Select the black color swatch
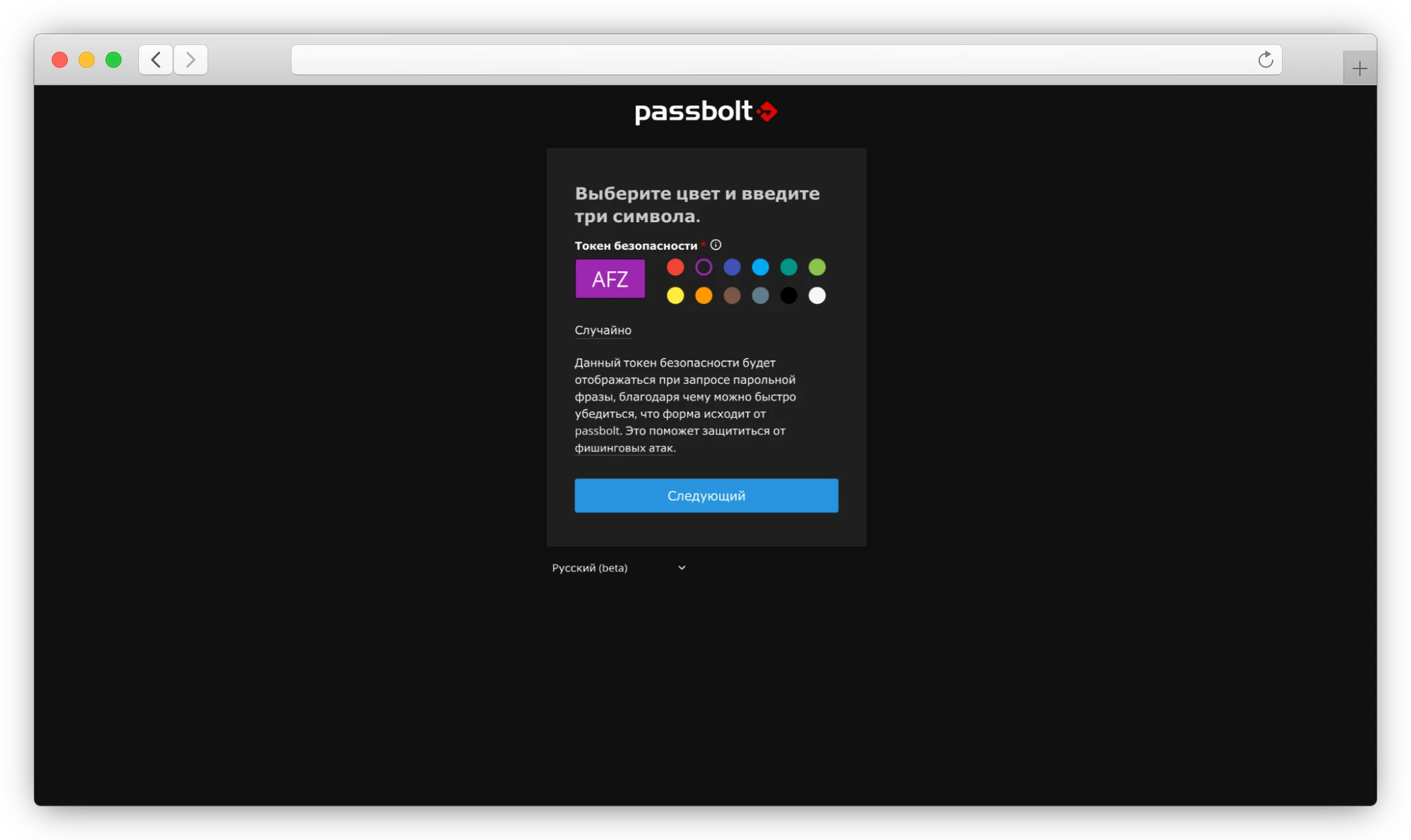Screen dimensions: 1411x840 [x=788, y=295]
